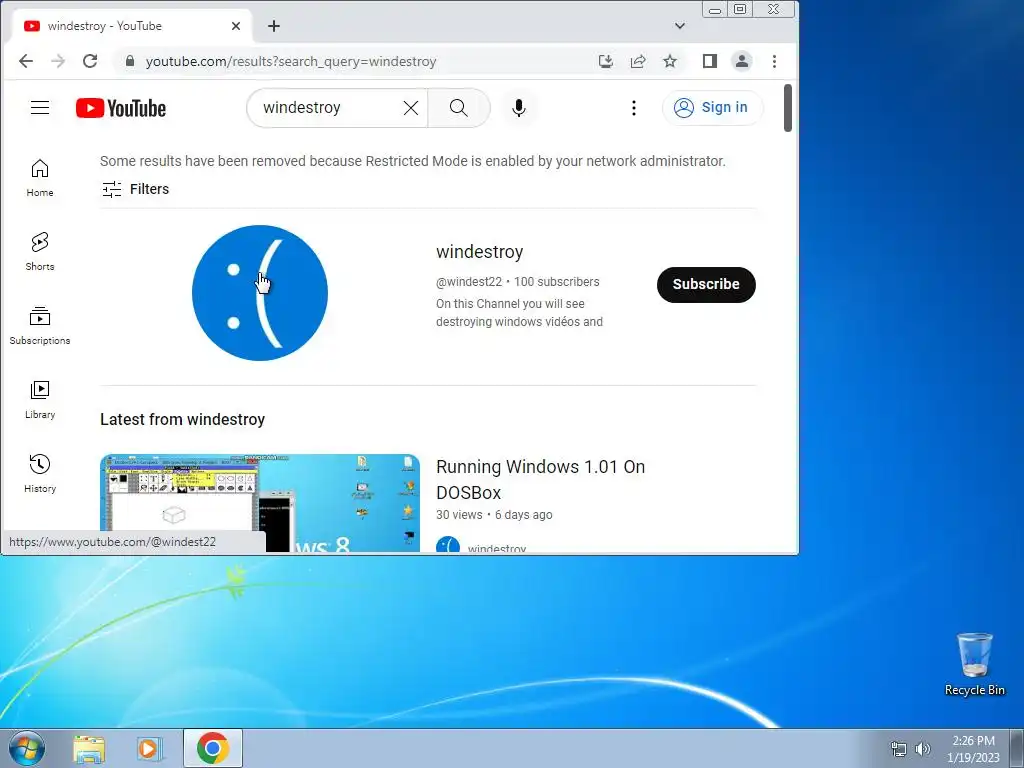Click the Sign in button
This screenshot has width=1024, height=768.
(x=712, y=108)
